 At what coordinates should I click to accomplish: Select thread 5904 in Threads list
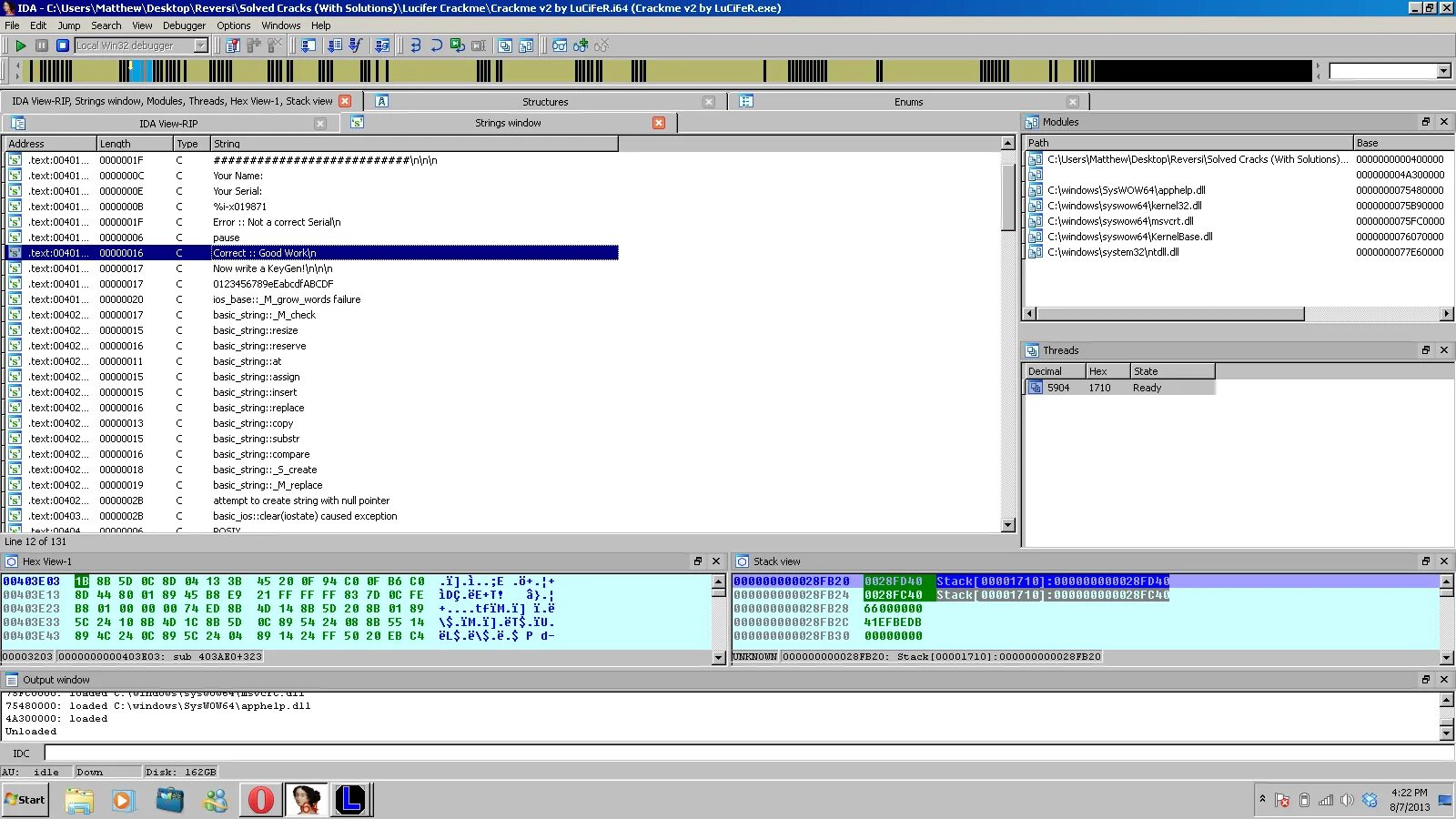(1119, 388)
